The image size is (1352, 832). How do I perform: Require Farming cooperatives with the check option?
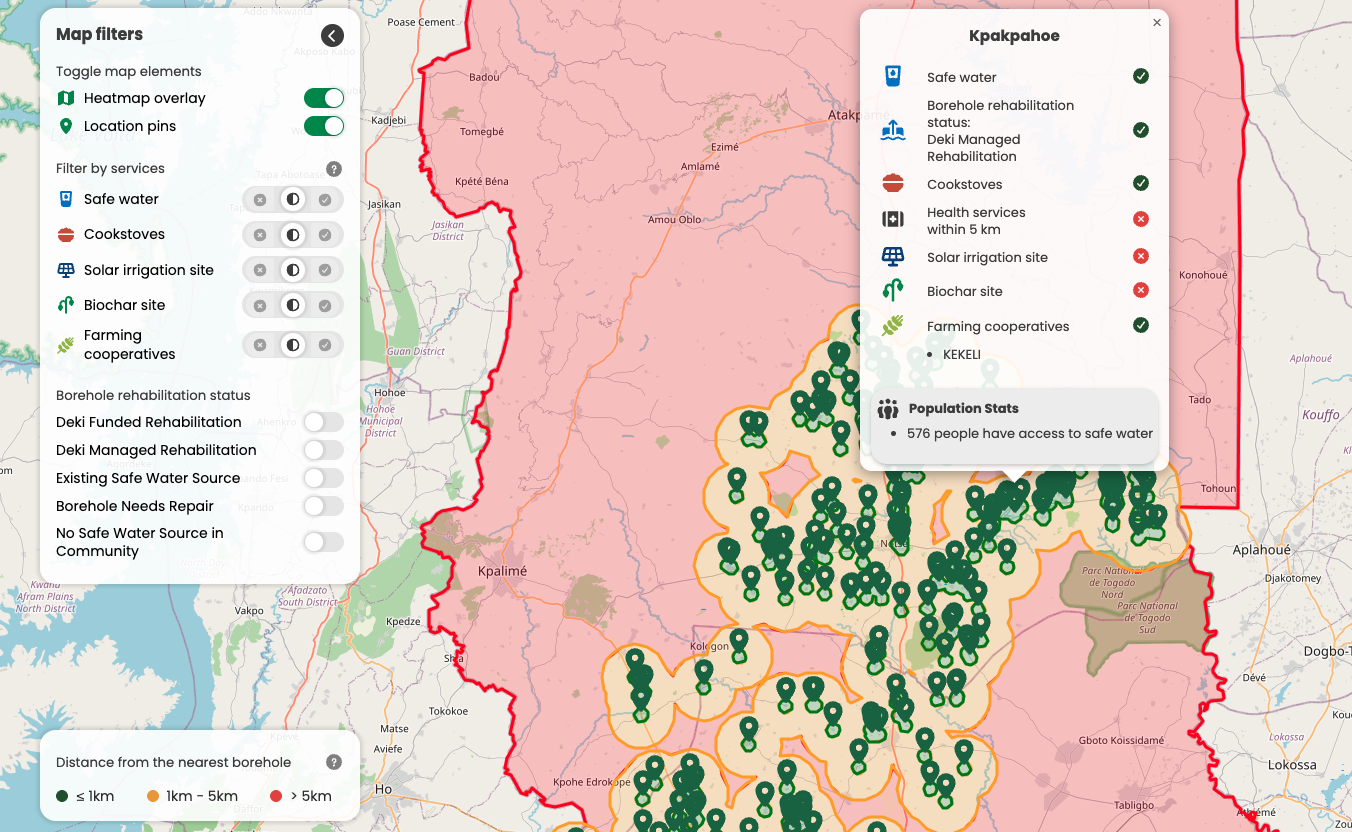tap(325, 345)
